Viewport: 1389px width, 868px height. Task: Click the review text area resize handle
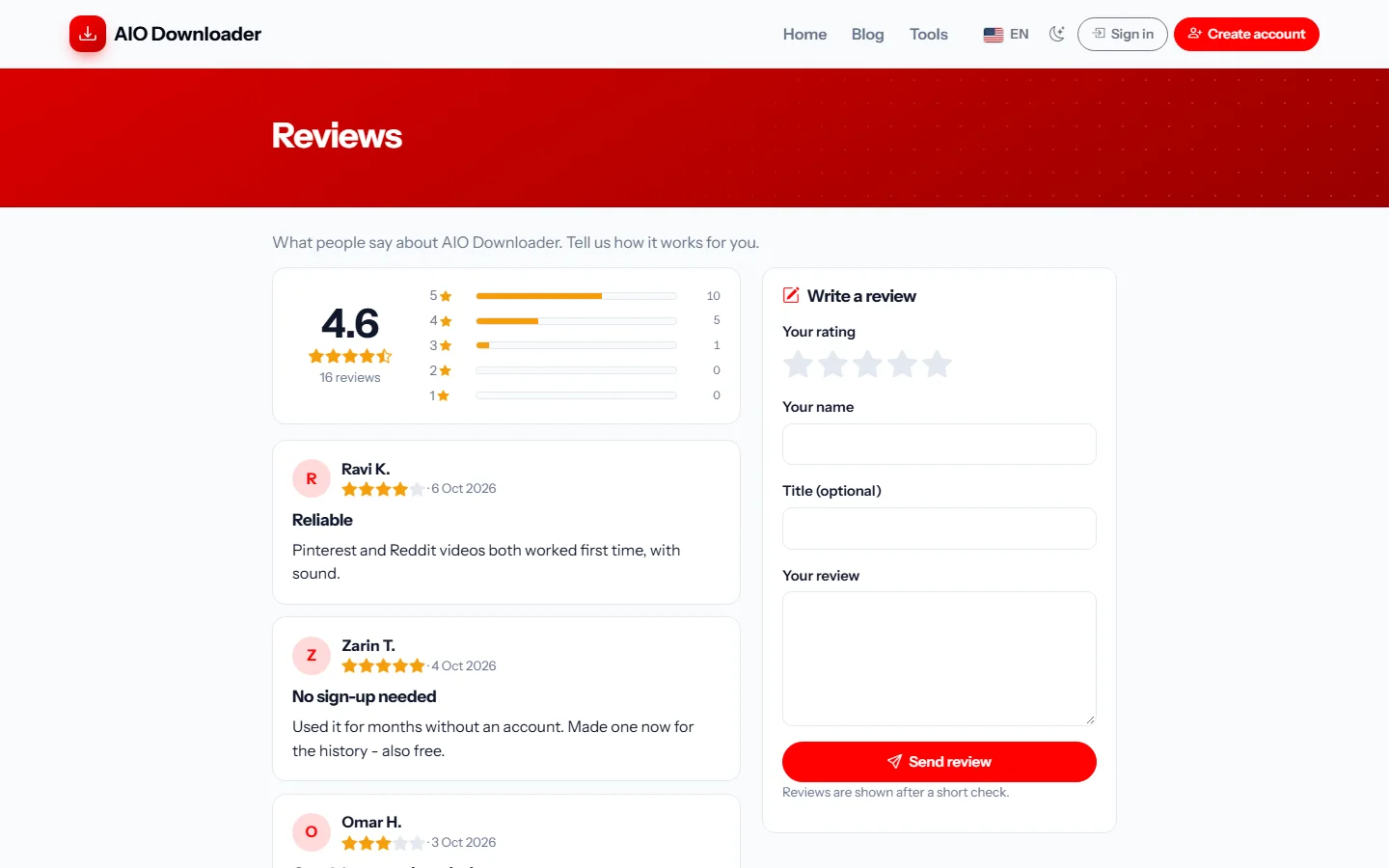1090,719
